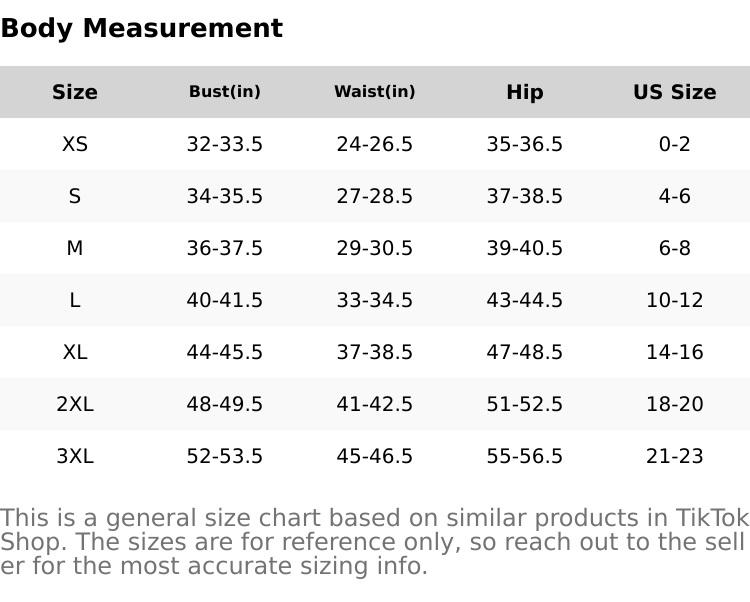The image size is (750, 602).
Task: Click US size value 21-23
Action: [x=675, y=456]
